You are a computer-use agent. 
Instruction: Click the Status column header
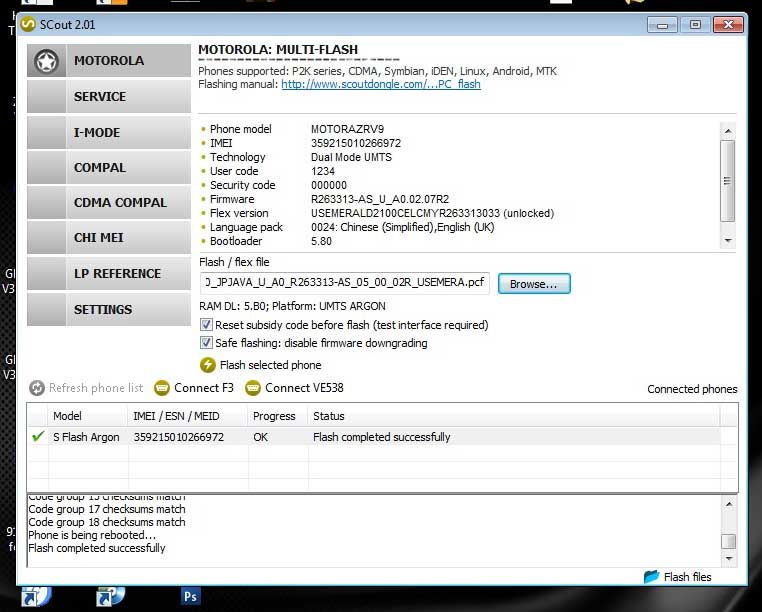[x=514, y=416]
